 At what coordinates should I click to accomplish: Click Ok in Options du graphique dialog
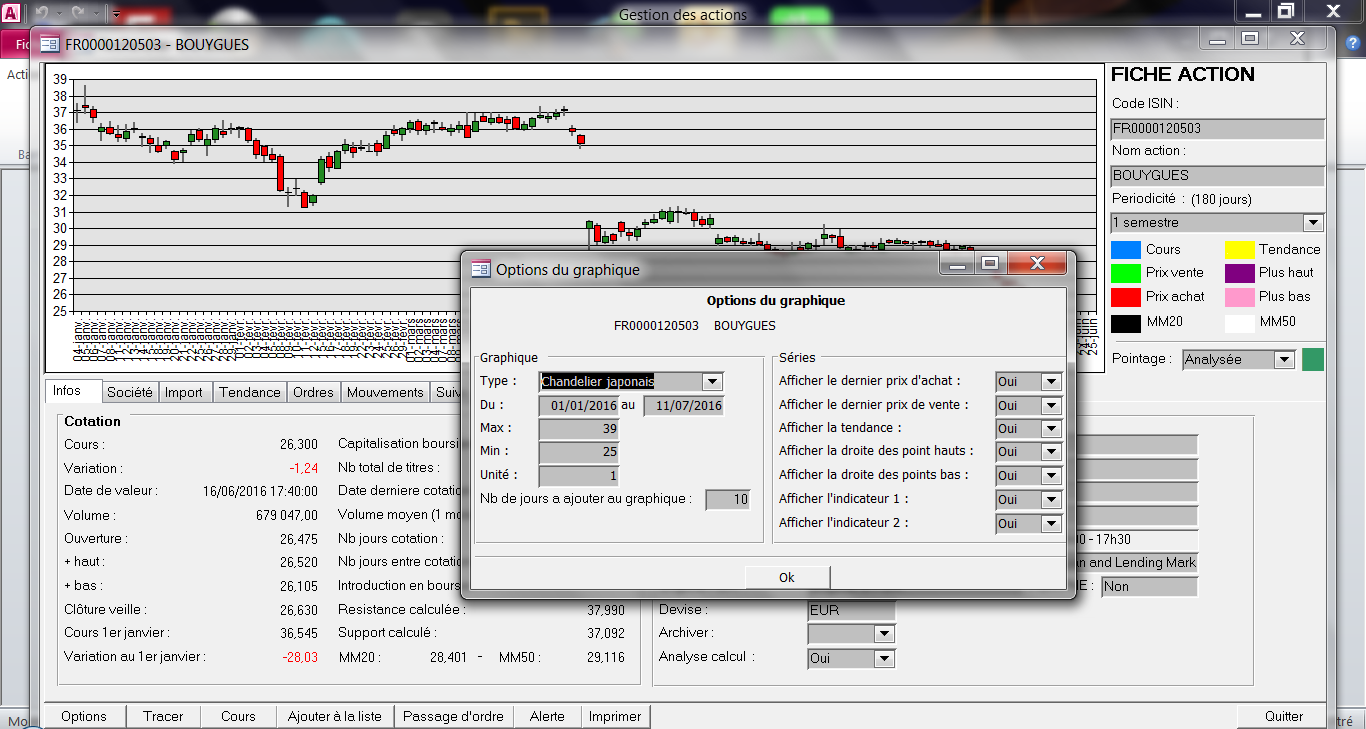tap(787, 578)
